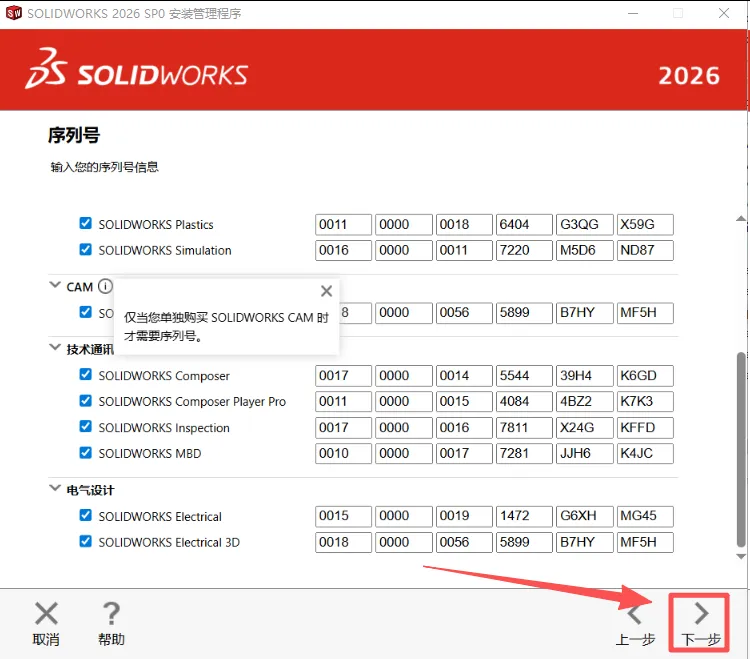Click the SOLIDWORKS logo in banner
The height and width of the screenshot is (659, 750).
(x=137, y=69)
